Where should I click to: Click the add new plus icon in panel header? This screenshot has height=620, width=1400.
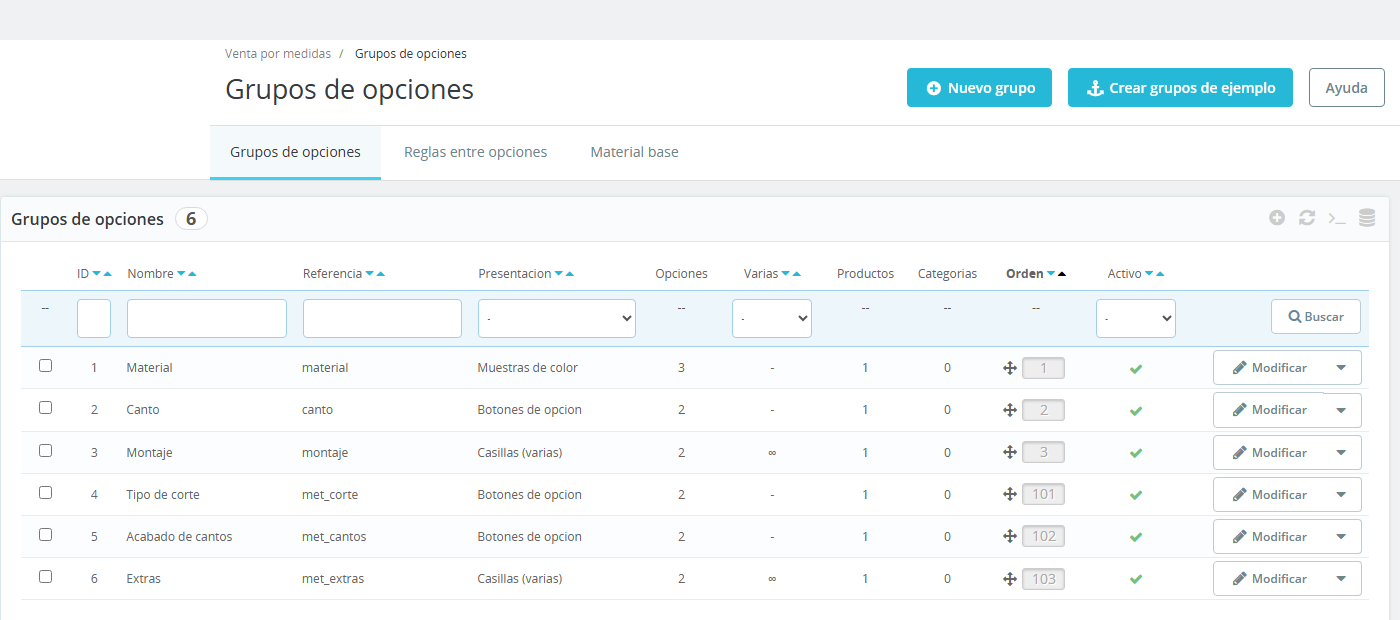[1277, 218]
